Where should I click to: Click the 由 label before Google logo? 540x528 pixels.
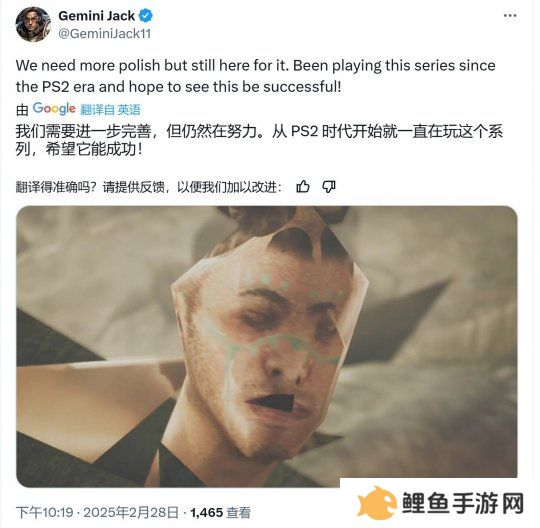pos(22,110)
